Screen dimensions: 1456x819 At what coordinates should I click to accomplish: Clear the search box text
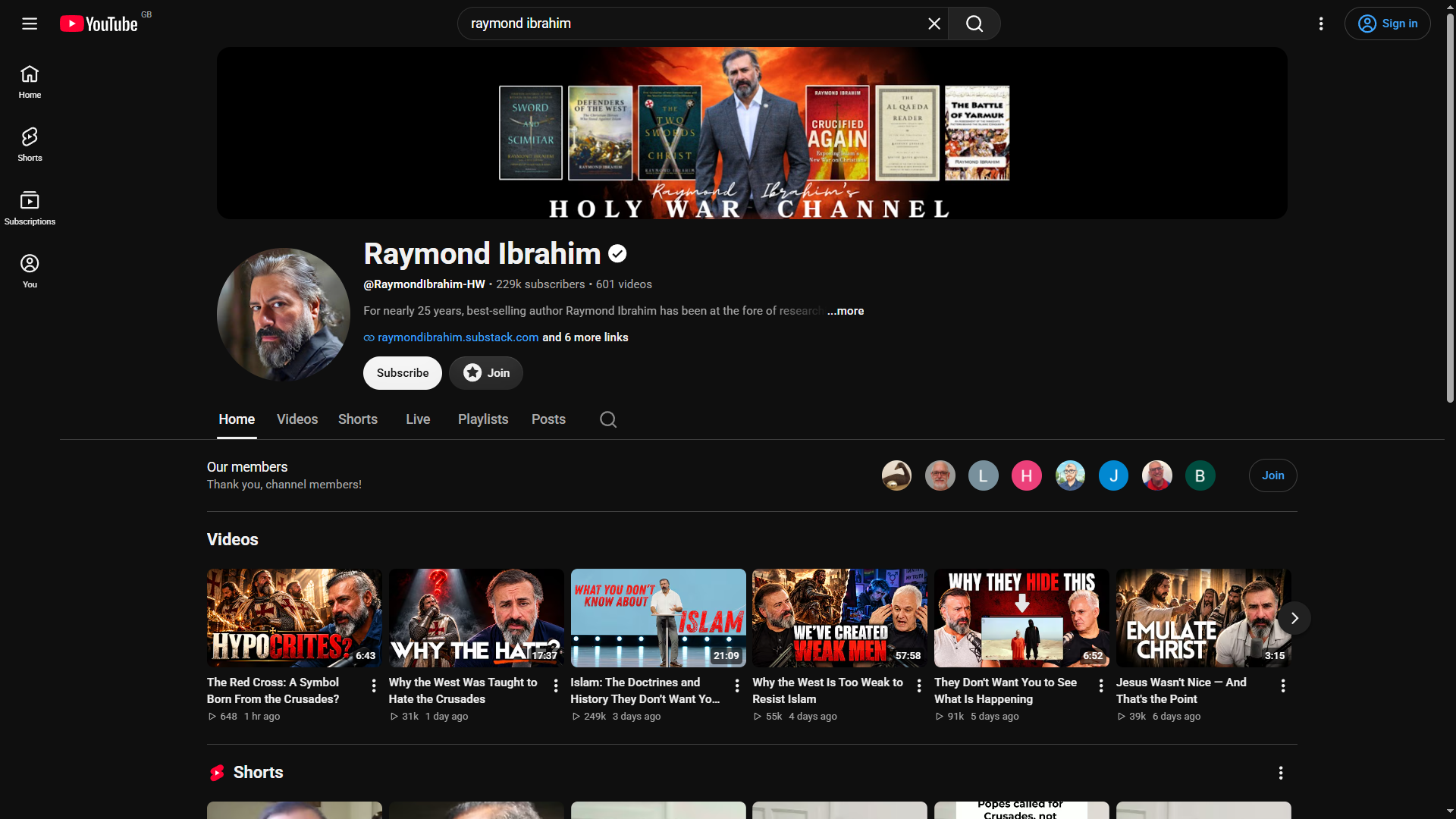click(934, 24)
